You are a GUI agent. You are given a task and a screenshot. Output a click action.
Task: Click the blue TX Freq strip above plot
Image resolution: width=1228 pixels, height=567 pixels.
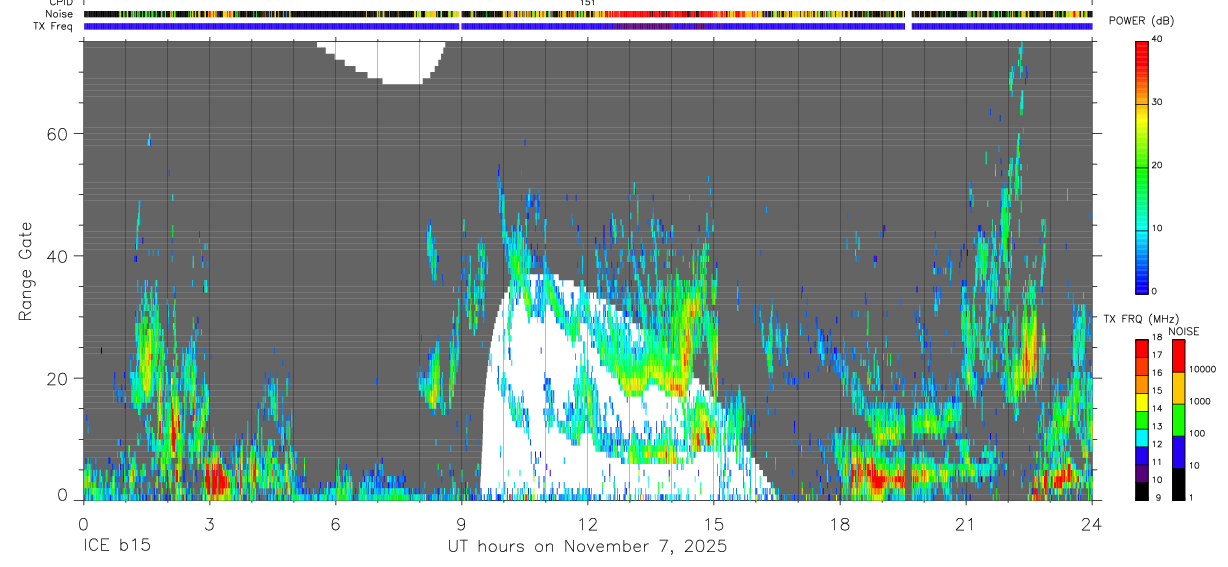coord(588,26)
